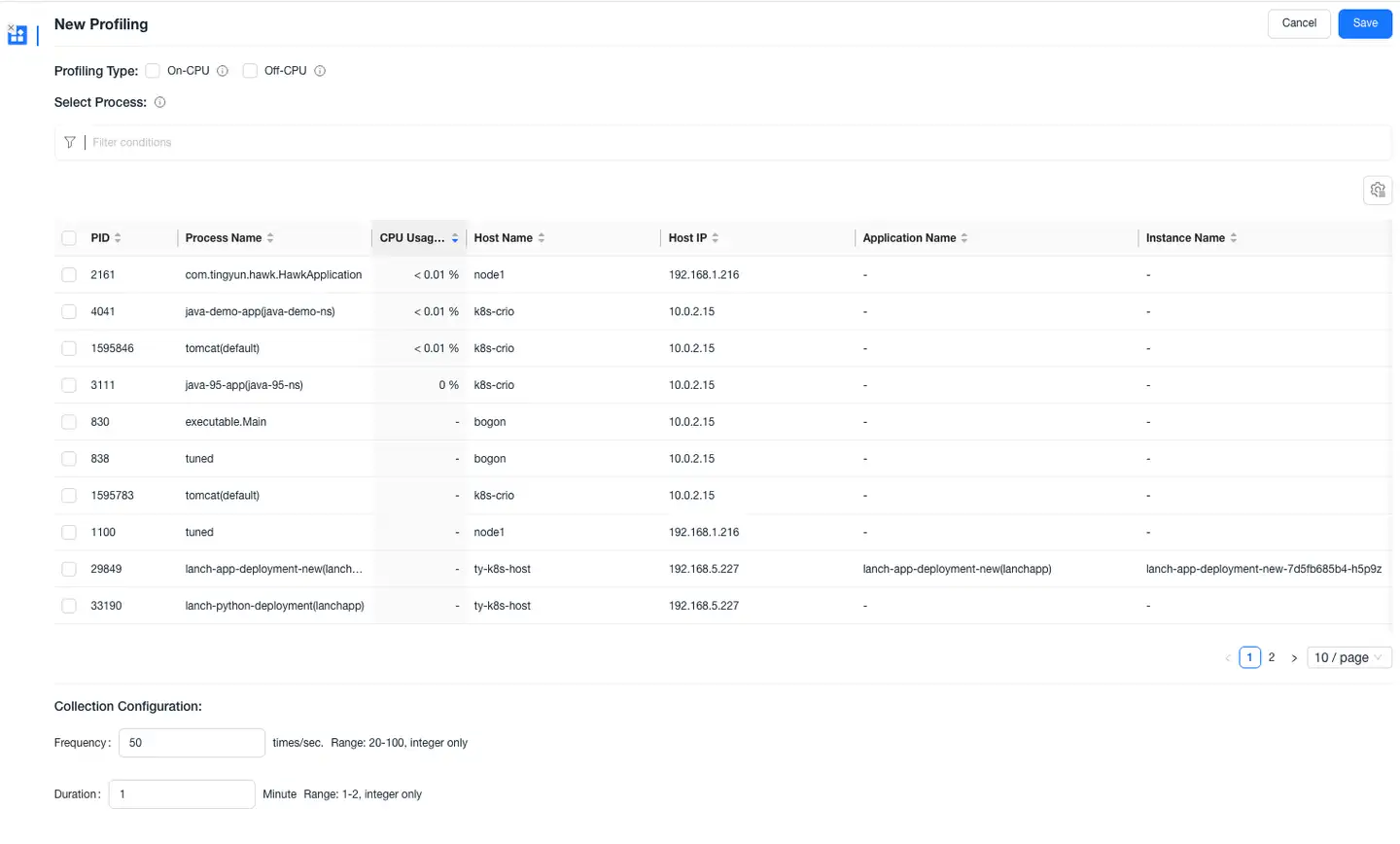Click the Off-CPU info icon
The image size is (1400, 844).
point(320,71)
